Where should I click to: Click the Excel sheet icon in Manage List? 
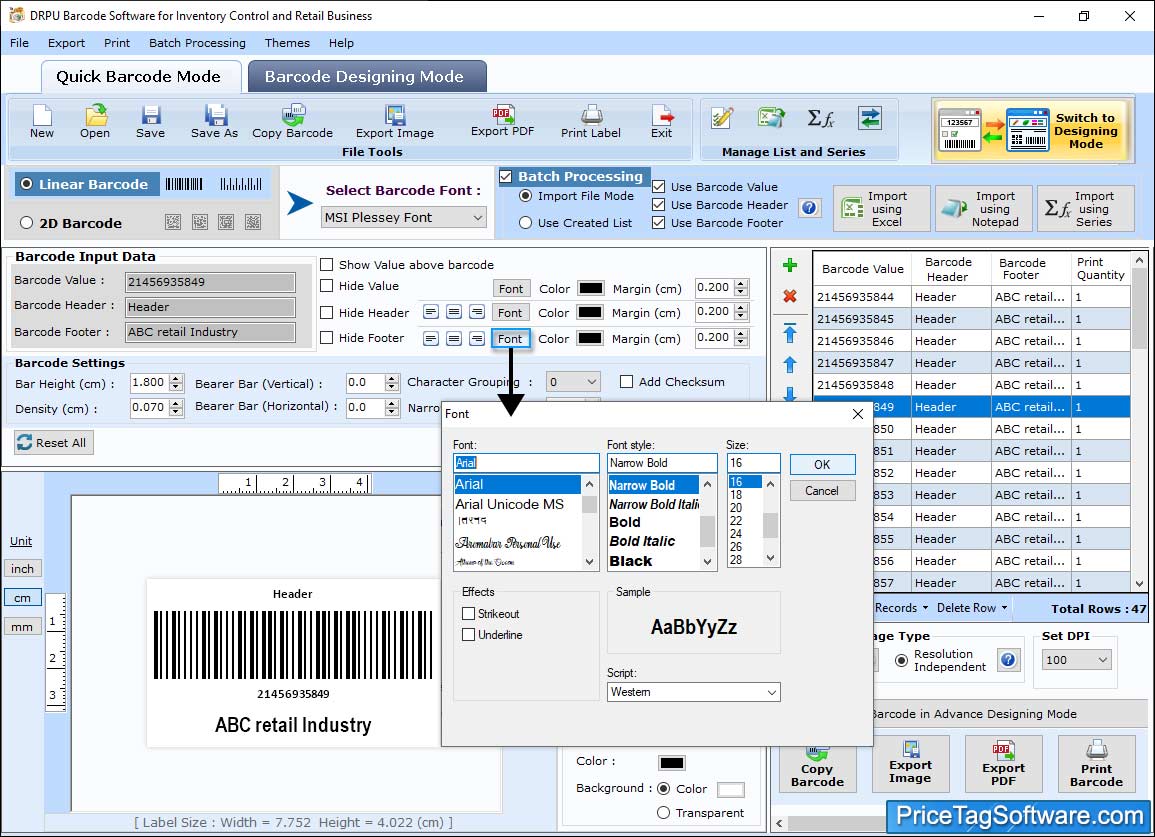[x=770, y=117]
